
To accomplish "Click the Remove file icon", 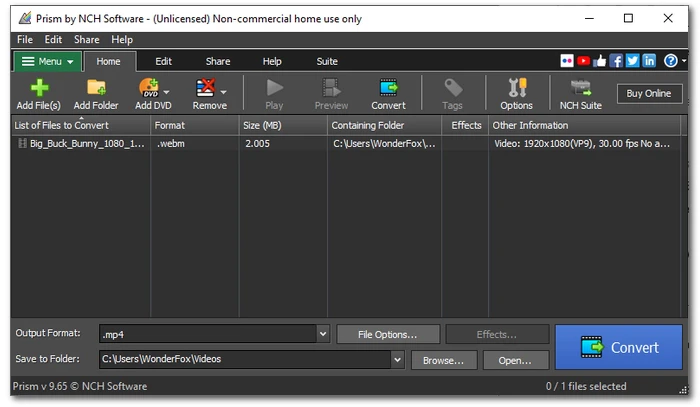I will click(x=205, y=87).
